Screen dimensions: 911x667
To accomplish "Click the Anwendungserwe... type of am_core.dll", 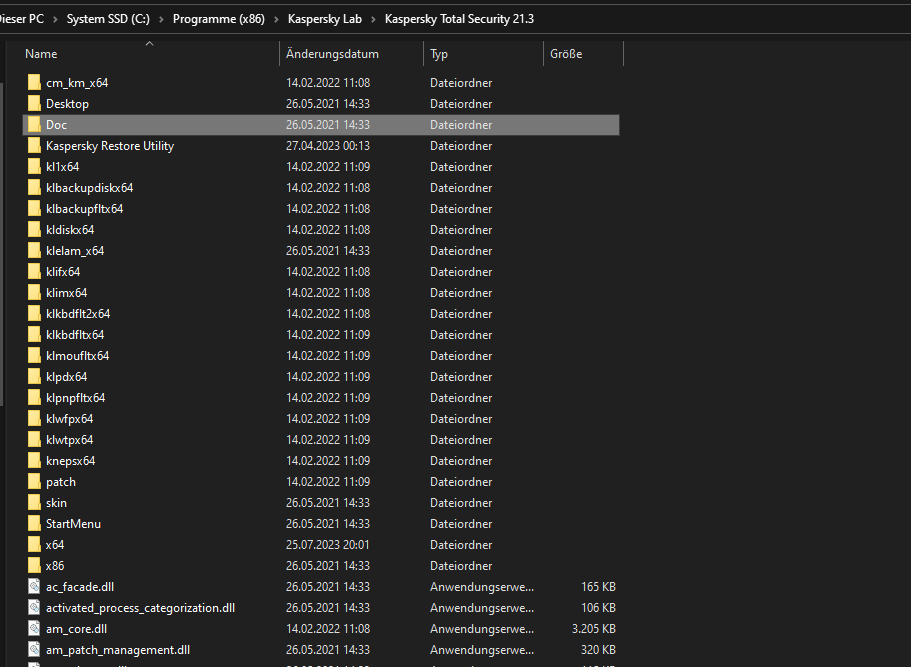I will pos(482,629).
